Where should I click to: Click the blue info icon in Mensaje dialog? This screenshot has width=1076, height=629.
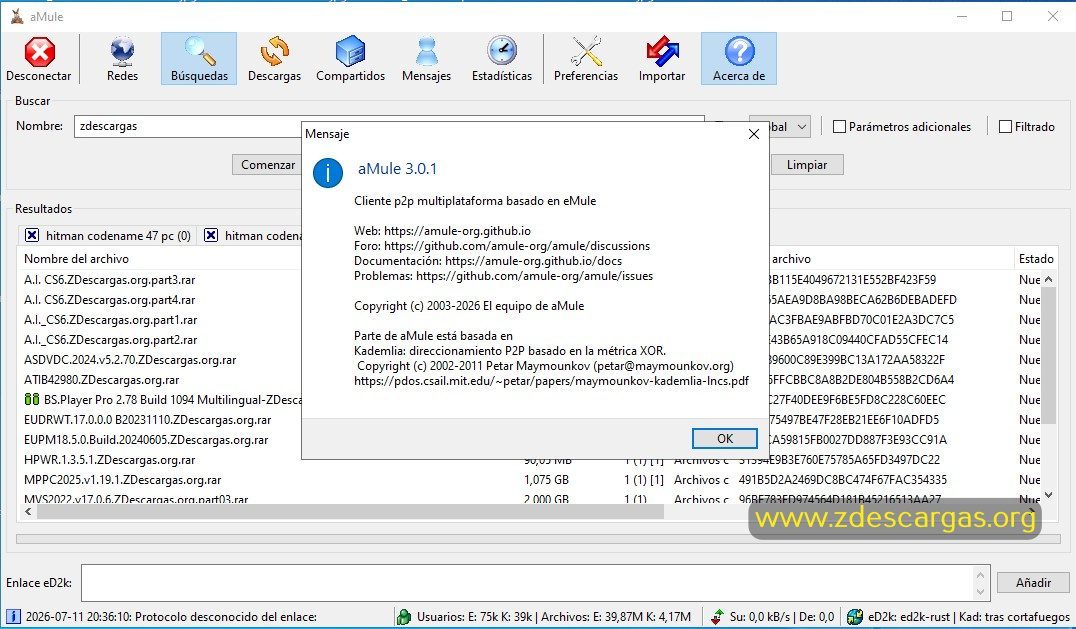pyautogui.click(x=327, y=172)
